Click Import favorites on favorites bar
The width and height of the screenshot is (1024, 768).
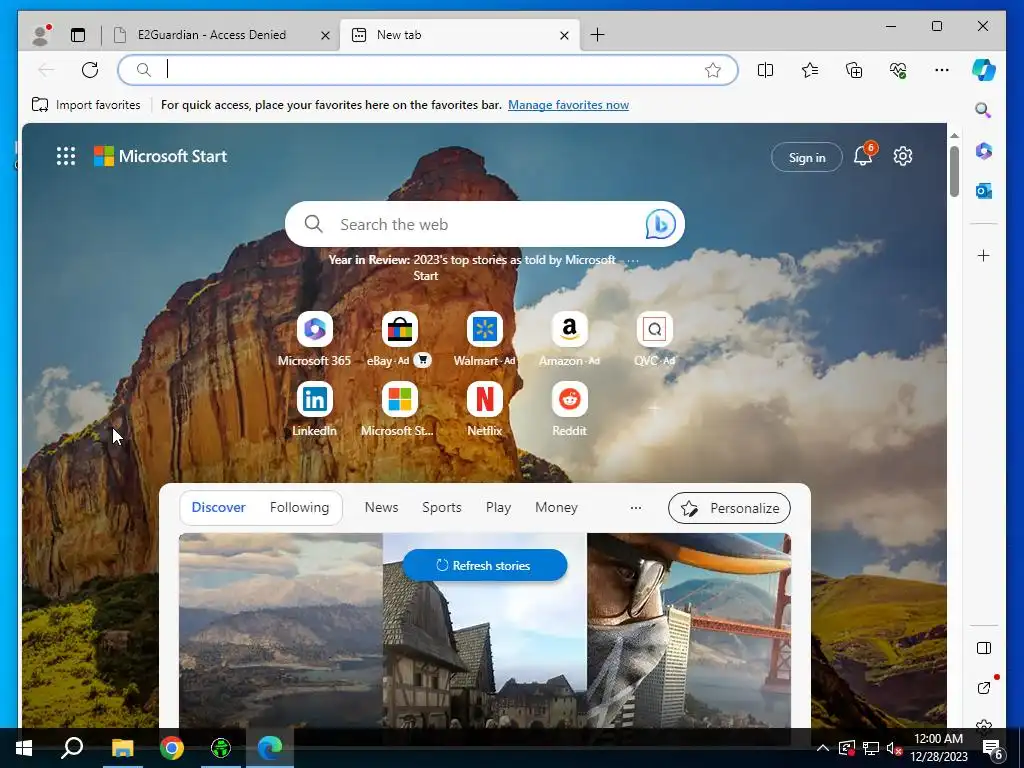[86, 104]
